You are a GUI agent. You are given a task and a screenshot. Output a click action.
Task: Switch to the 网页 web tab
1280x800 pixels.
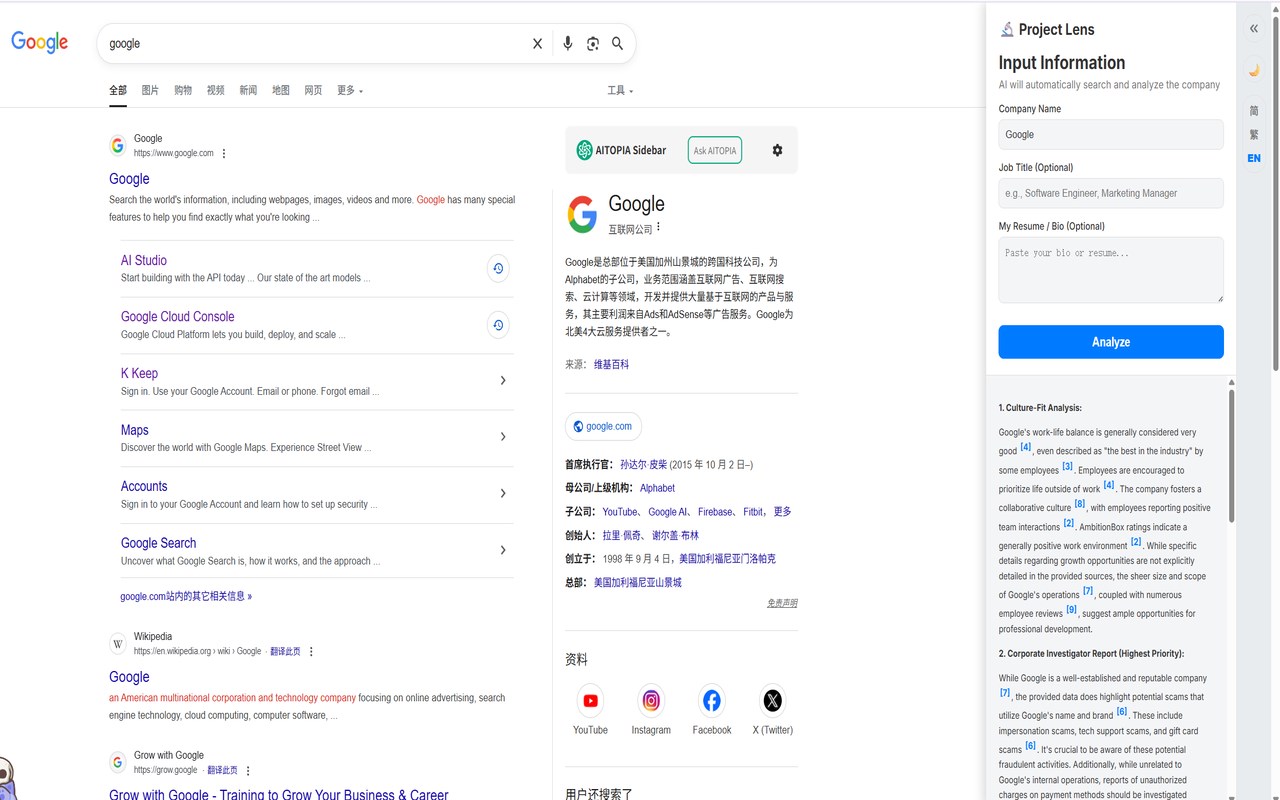coord(313,90)
